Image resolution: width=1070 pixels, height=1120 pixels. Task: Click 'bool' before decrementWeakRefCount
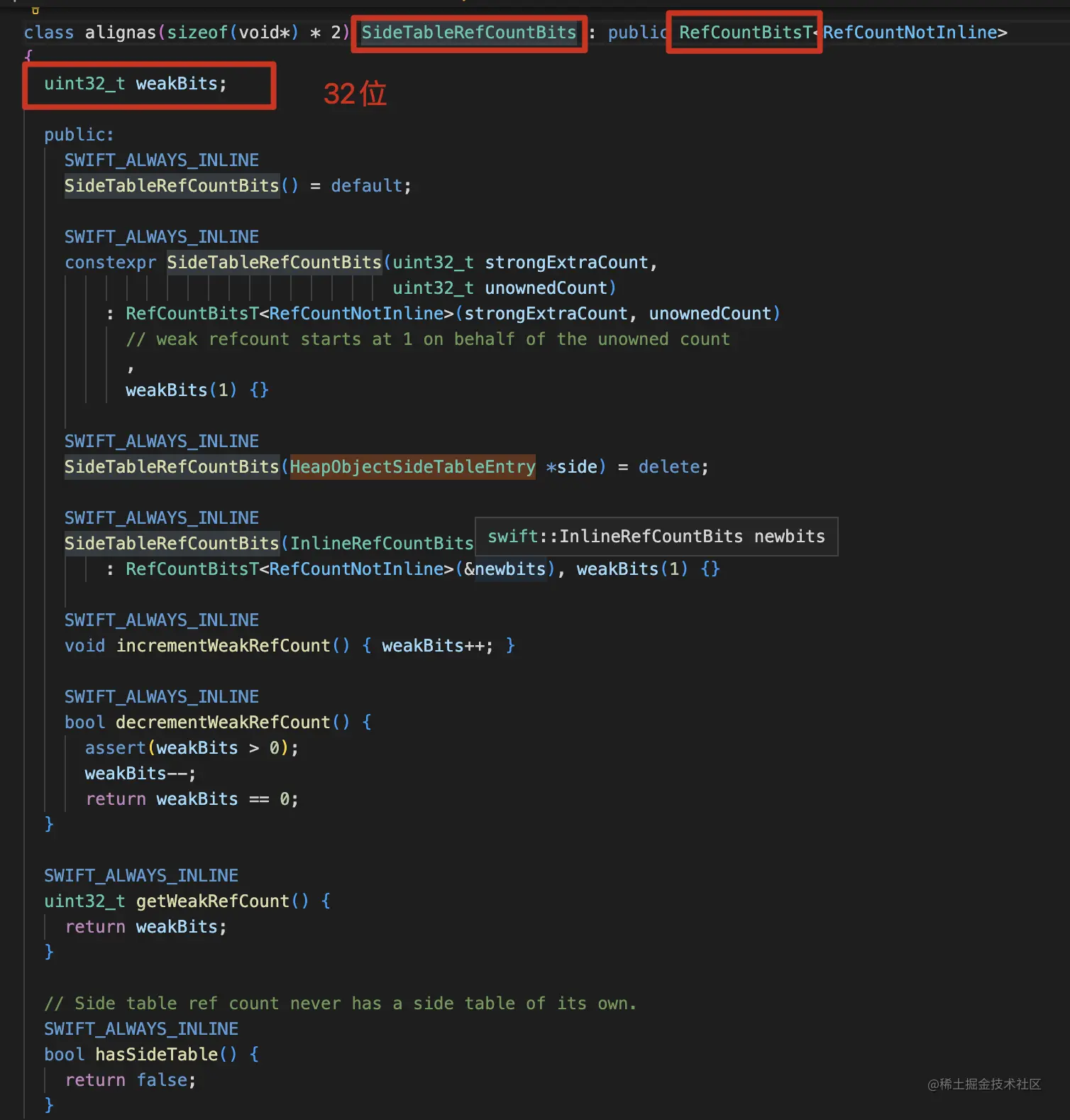tap(84, 723)
